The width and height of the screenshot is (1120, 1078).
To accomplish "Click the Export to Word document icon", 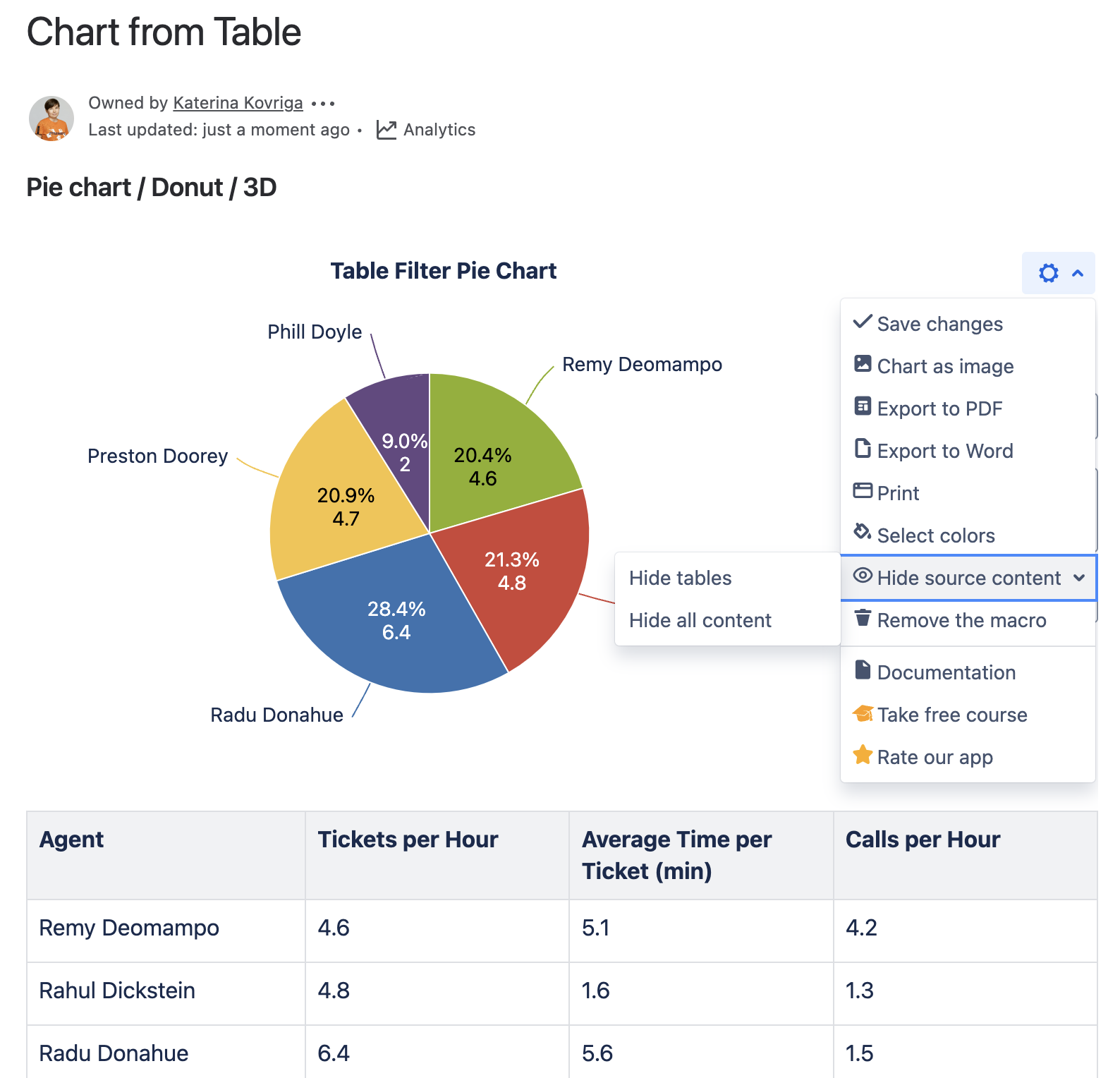I will (863, 449).
